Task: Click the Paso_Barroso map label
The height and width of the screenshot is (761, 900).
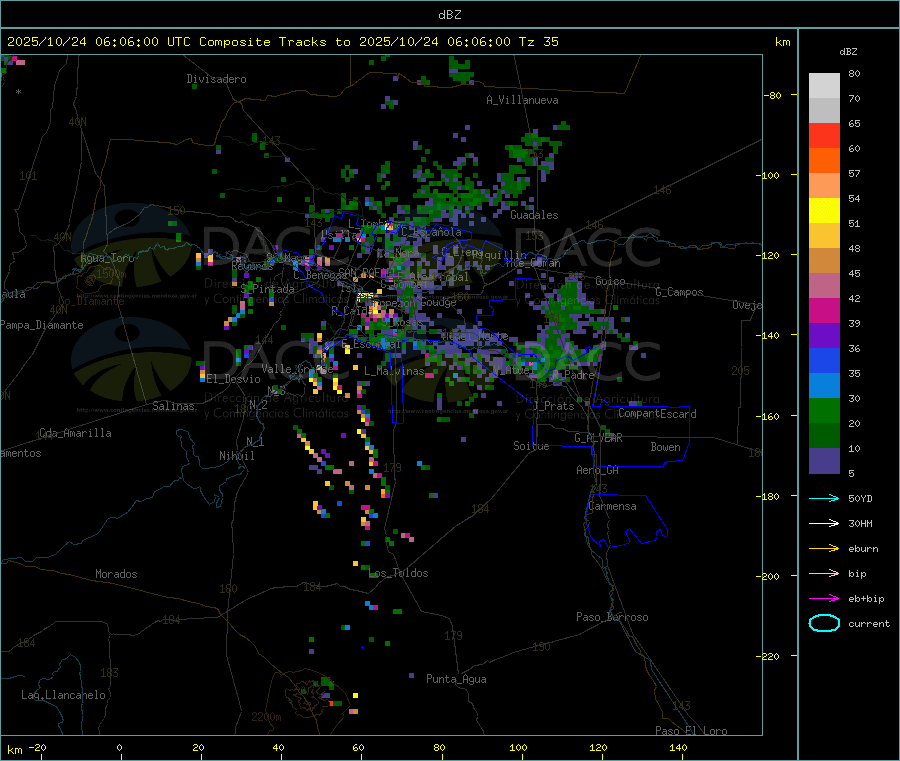Action: pyautogui.click(x=612, y=617)
